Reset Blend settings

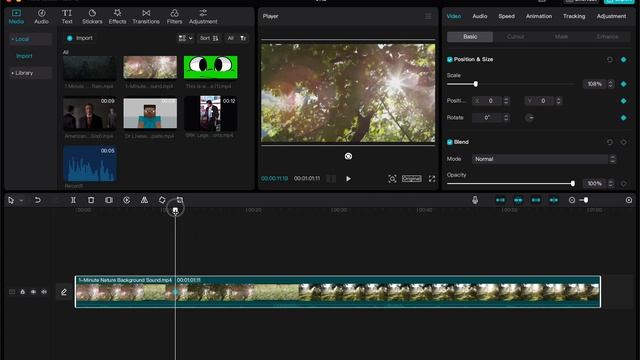610,142
